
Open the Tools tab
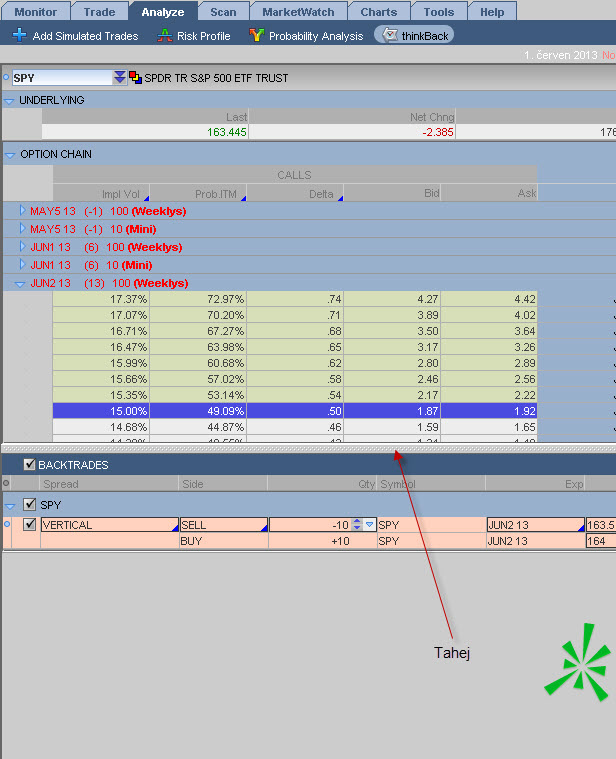coord(439,12)
